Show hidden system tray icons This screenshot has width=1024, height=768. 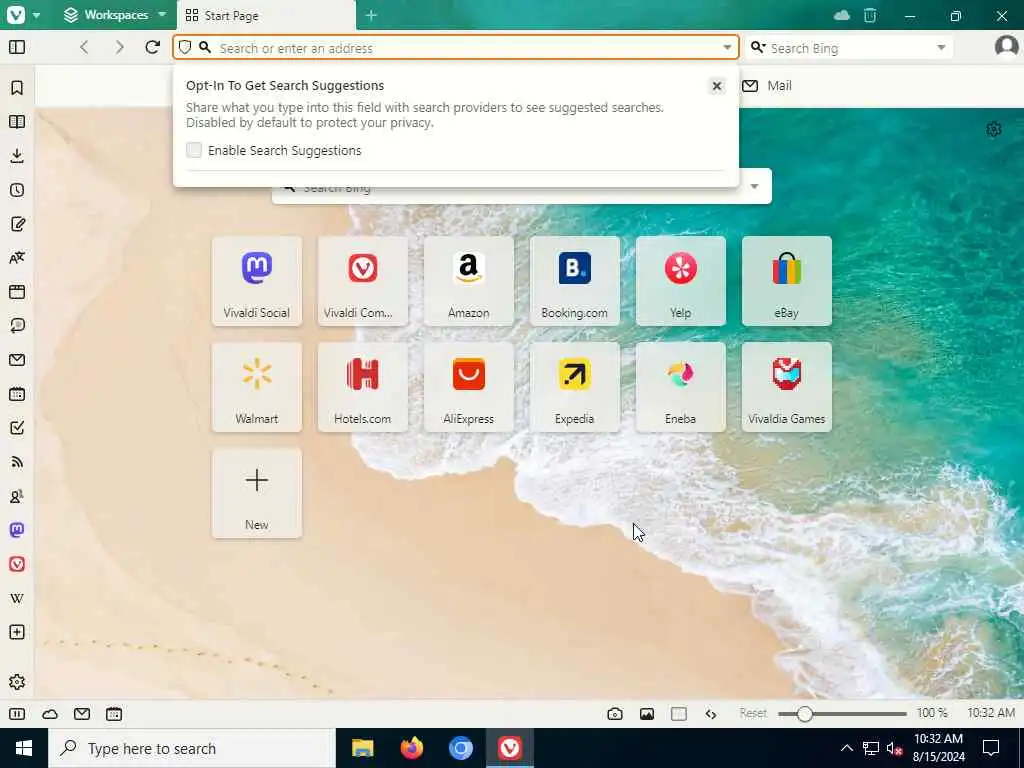coord(846,748)
